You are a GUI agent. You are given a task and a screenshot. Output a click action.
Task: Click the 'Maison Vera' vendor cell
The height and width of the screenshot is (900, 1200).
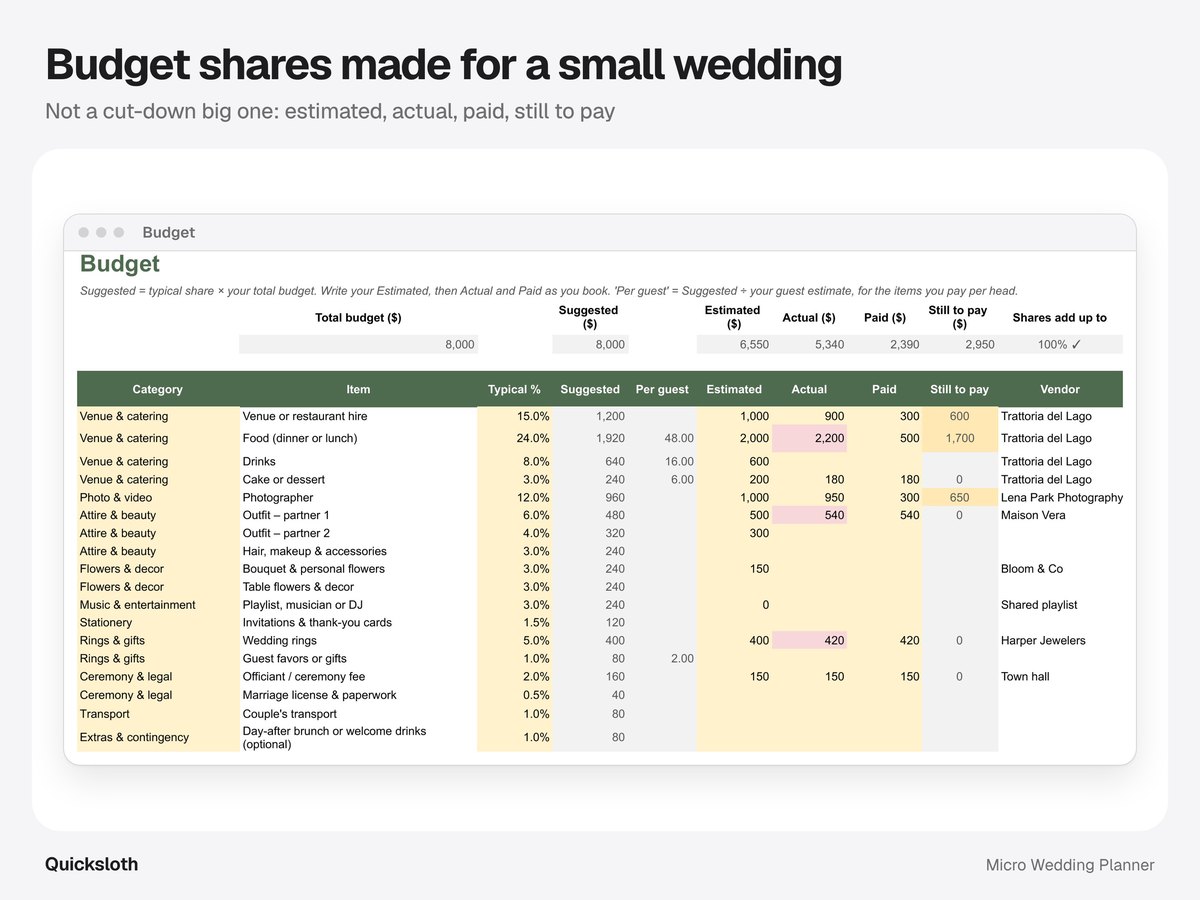click(1060, 515)
